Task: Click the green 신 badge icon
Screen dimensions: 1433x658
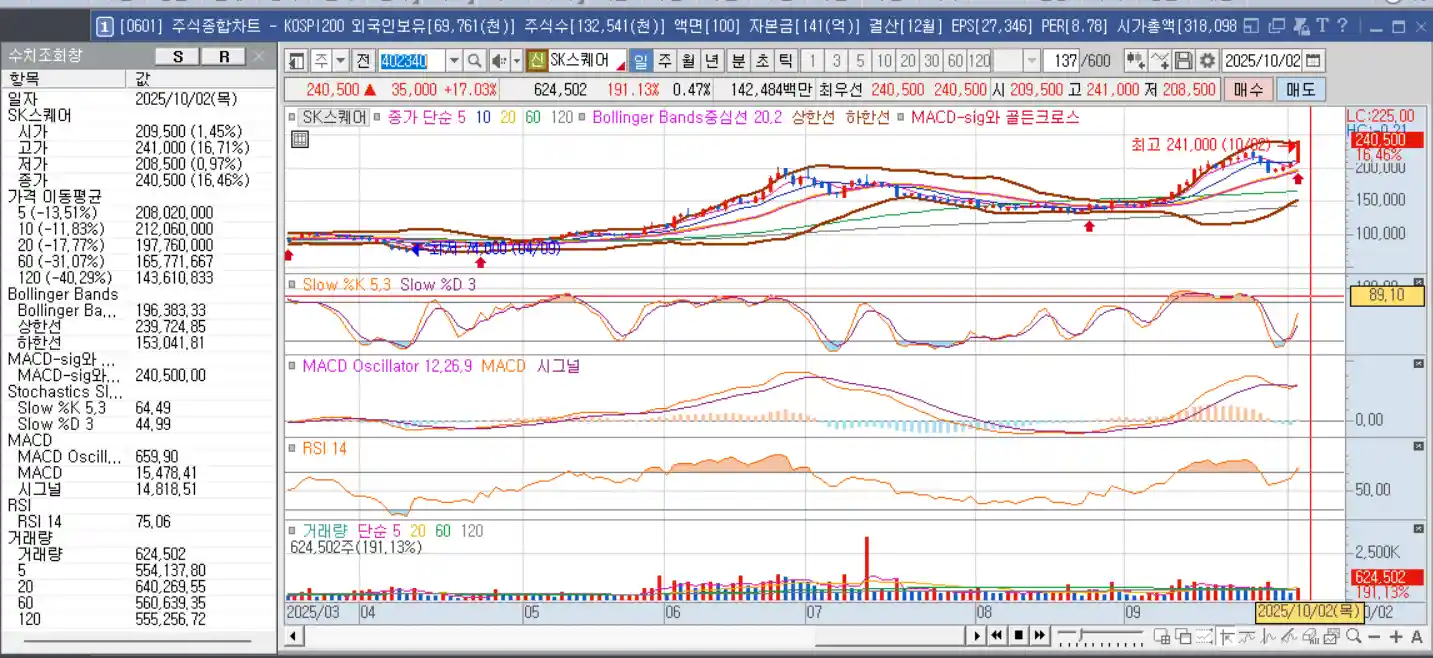Action: tap(537, 61)
